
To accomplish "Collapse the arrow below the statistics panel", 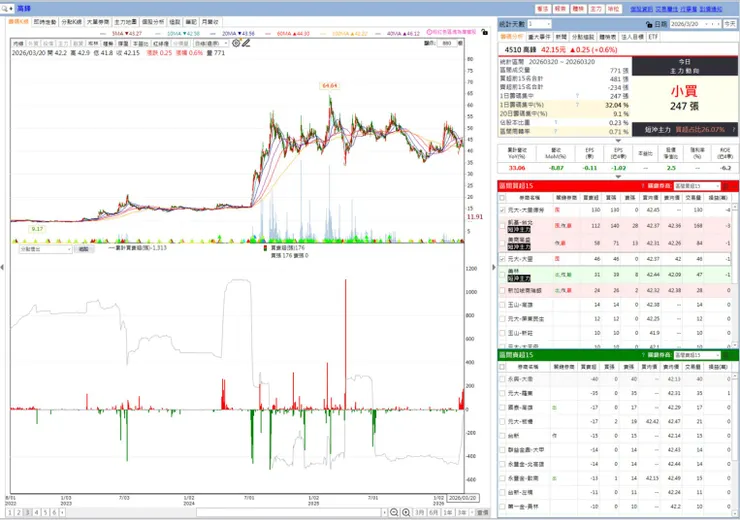I will [618, 141].
